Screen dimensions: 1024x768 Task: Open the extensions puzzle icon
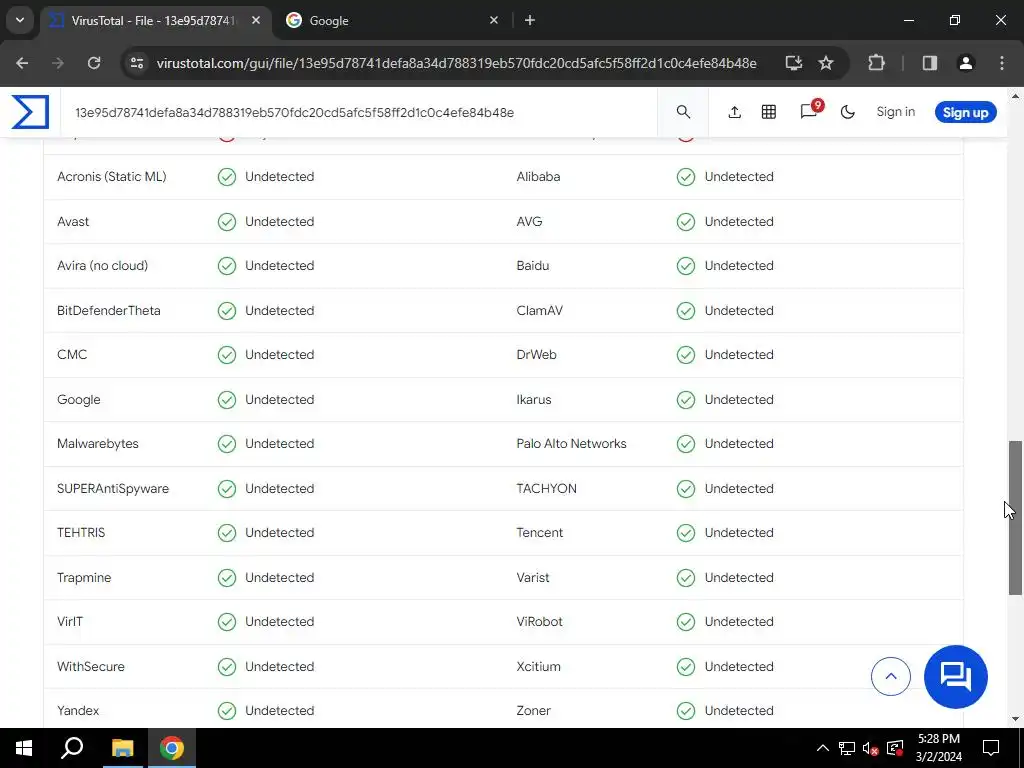(x=876, y=63)
